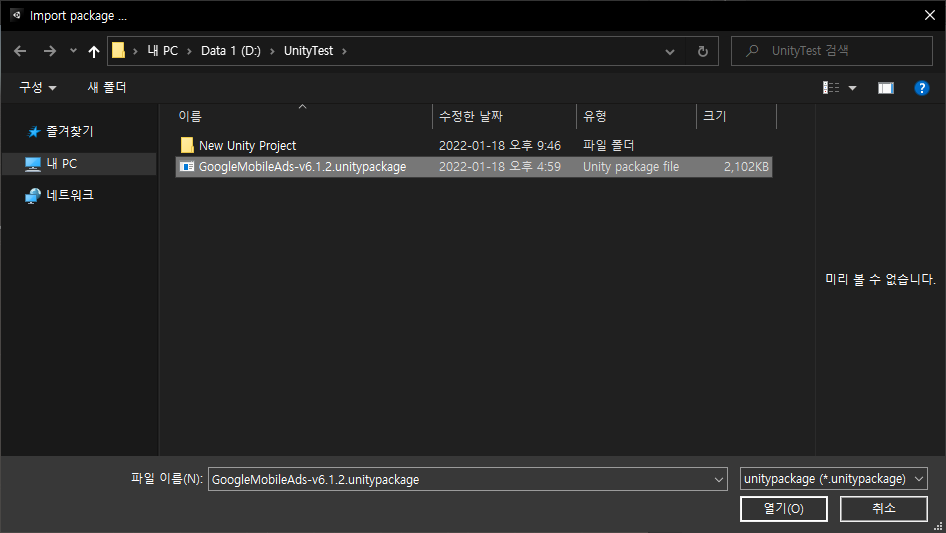The image size is (946, 533).
Task: Toggle the preview pane
Action: (x=885, y=88)
